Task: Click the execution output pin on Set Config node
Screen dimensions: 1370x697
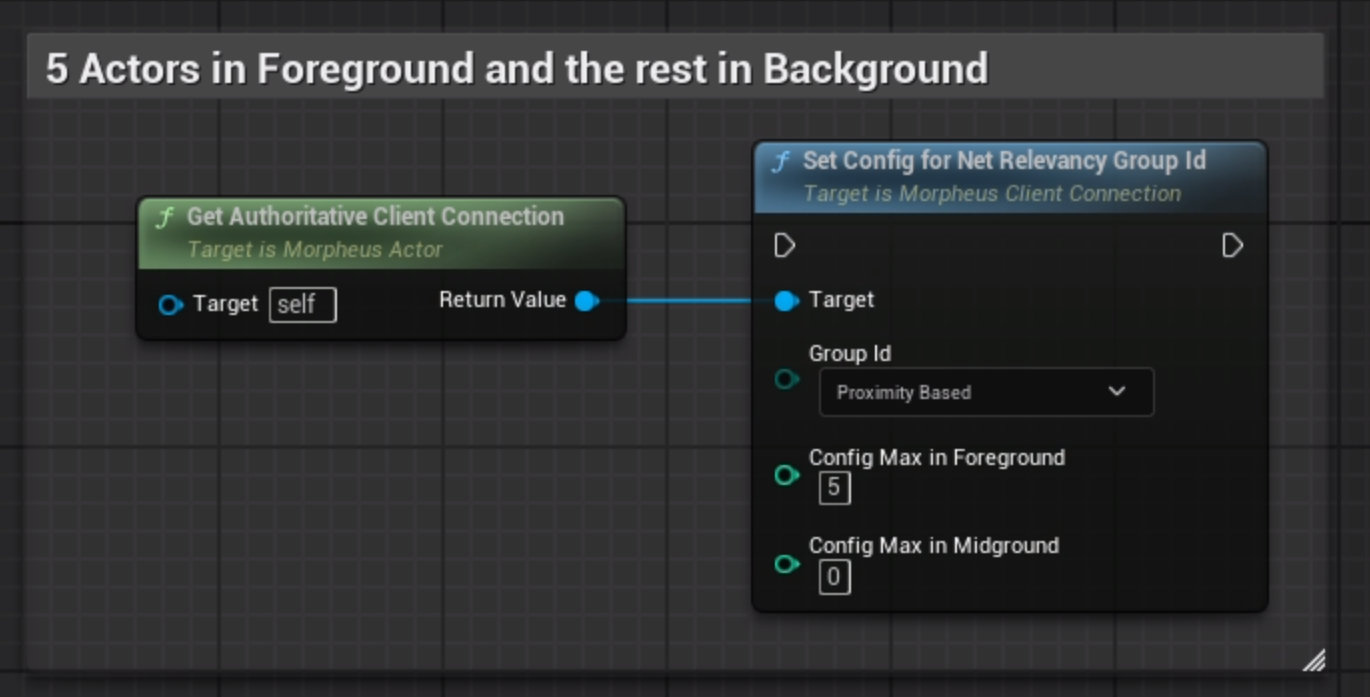Action: click(1232, 245)
